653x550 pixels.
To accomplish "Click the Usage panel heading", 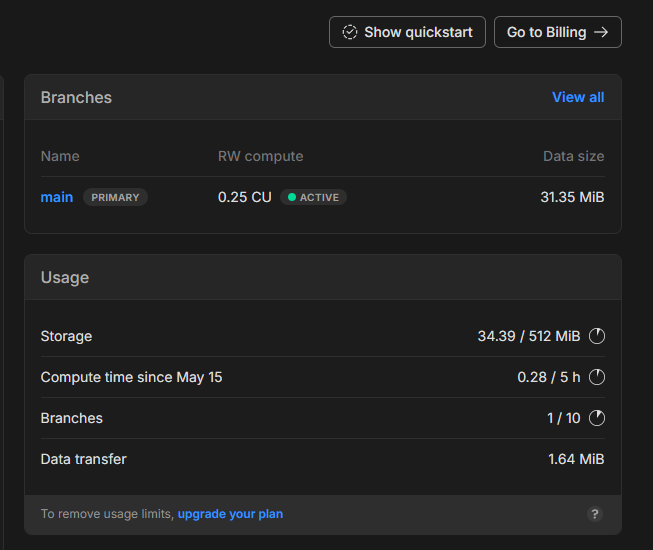I will coord(65,277).
